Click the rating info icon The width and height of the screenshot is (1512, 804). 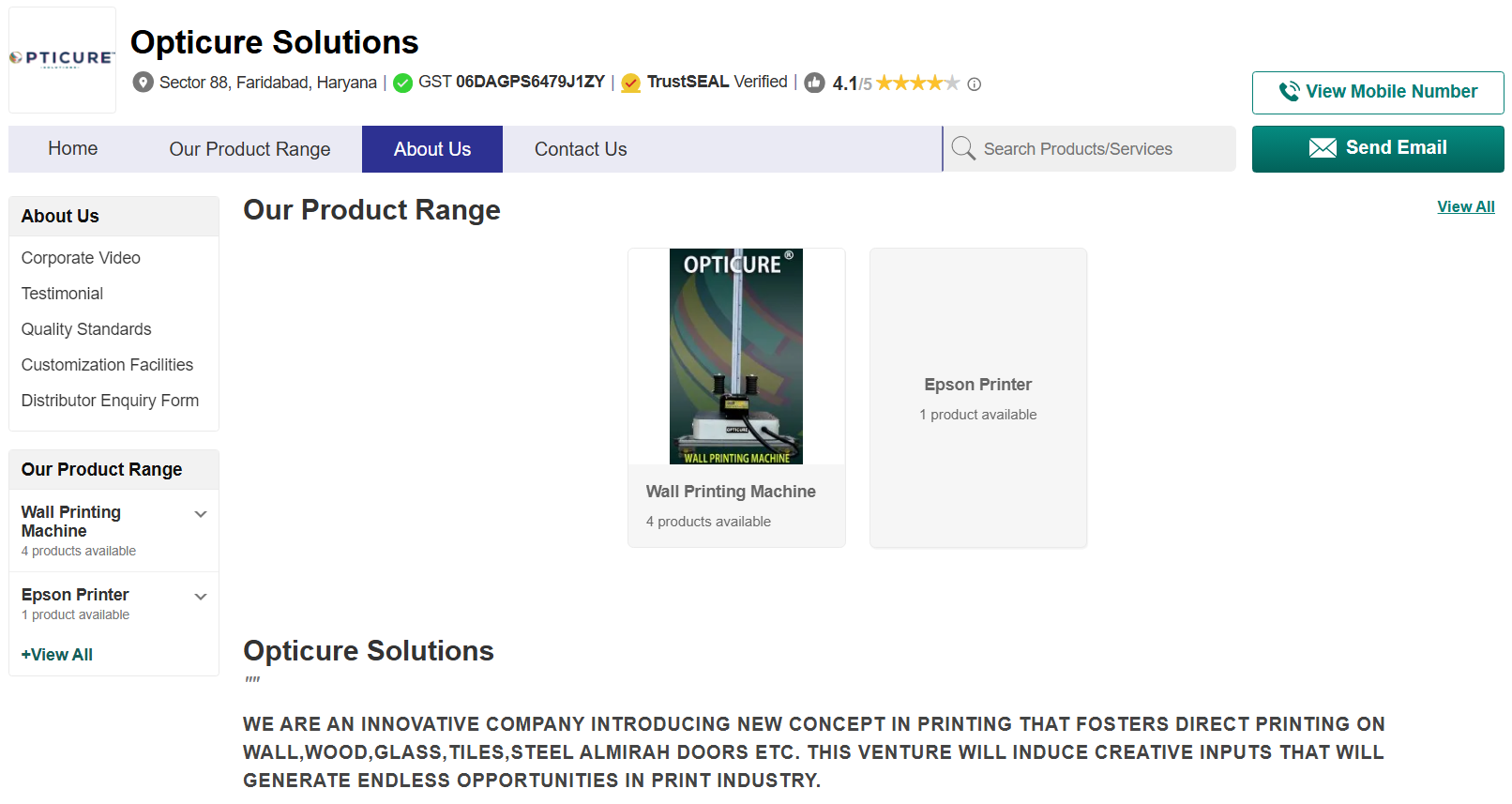975,83
